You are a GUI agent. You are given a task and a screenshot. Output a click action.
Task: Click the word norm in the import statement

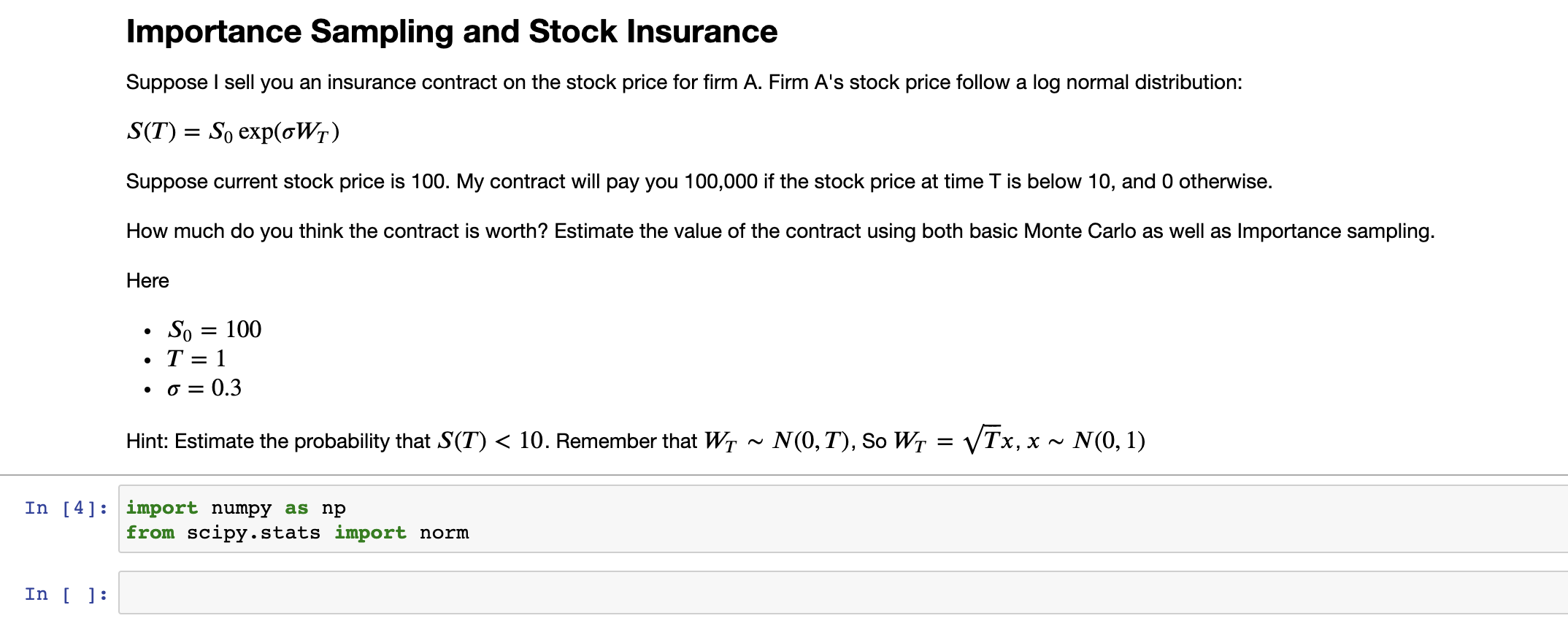point(442,533)
